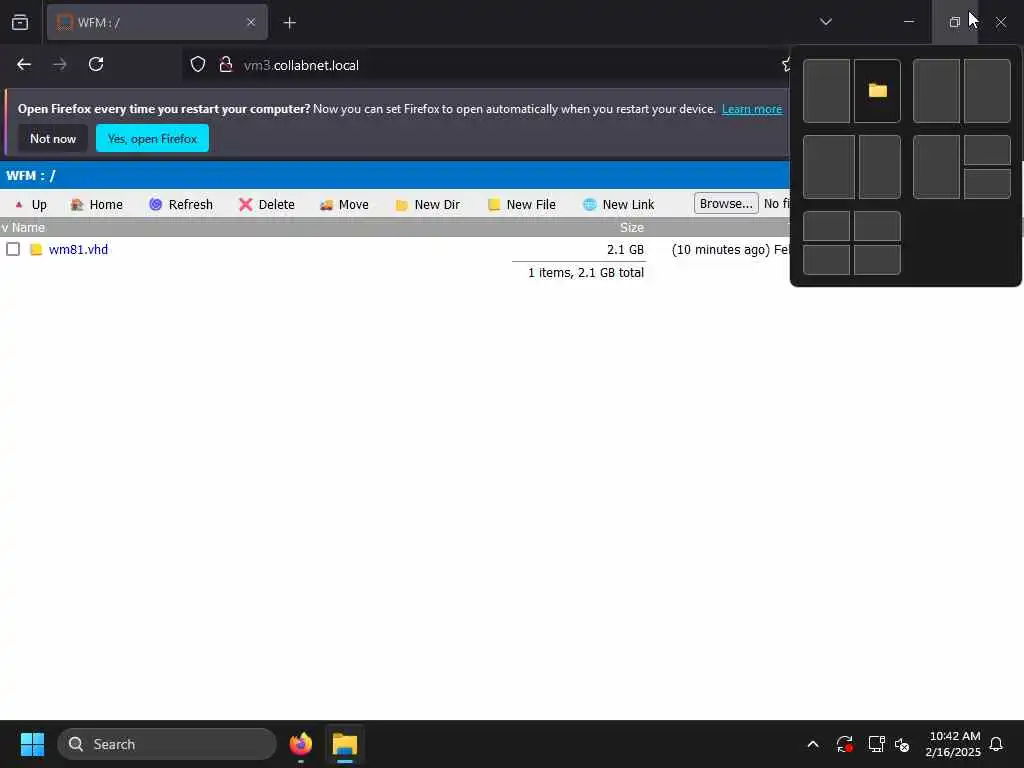The image size is (1024, 768).
Task: Click the muted volume tray icon
Action: pos(902,744)
